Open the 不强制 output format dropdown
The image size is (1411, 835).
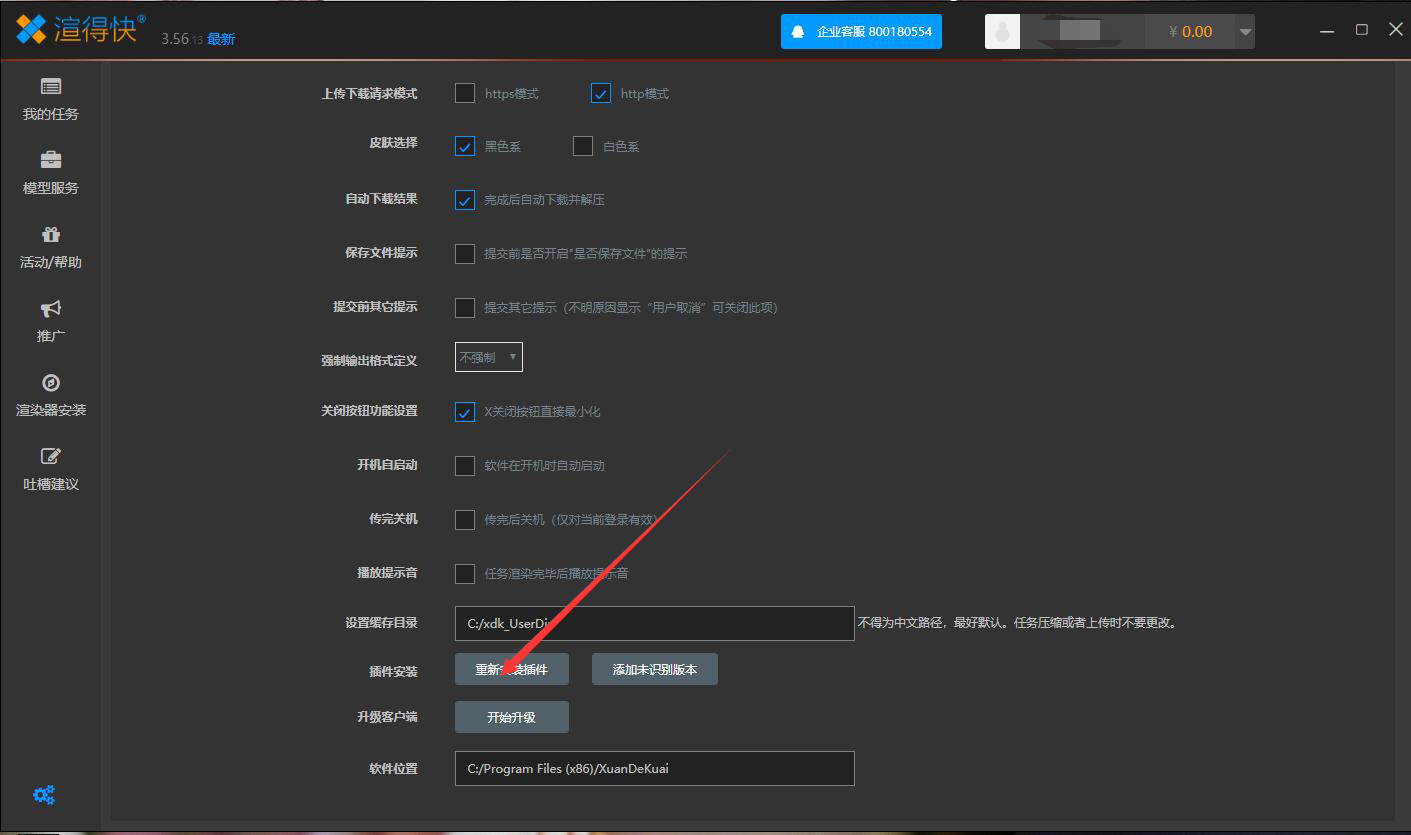[x=488, y=356]
